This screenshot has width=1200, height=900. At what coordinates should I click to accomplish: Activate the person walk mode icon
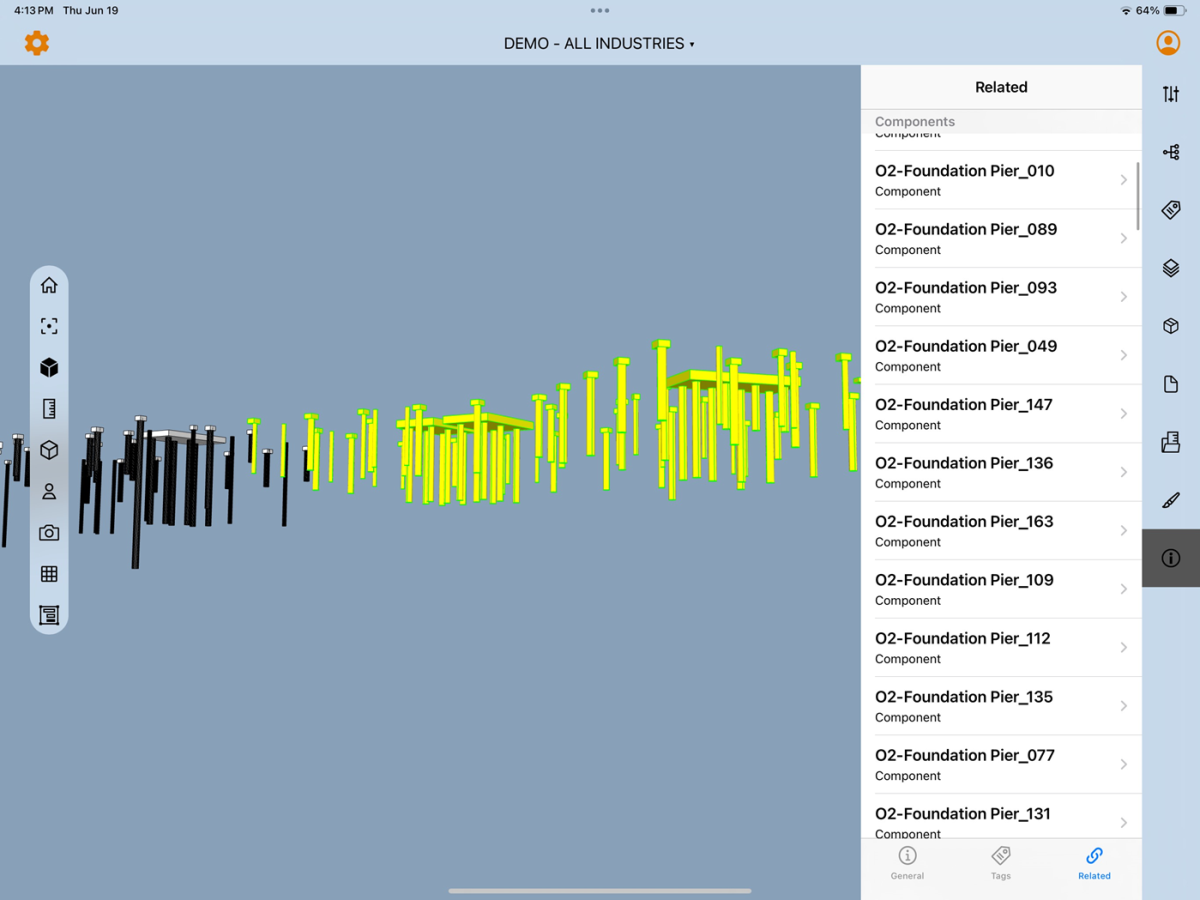pos(49,492)
